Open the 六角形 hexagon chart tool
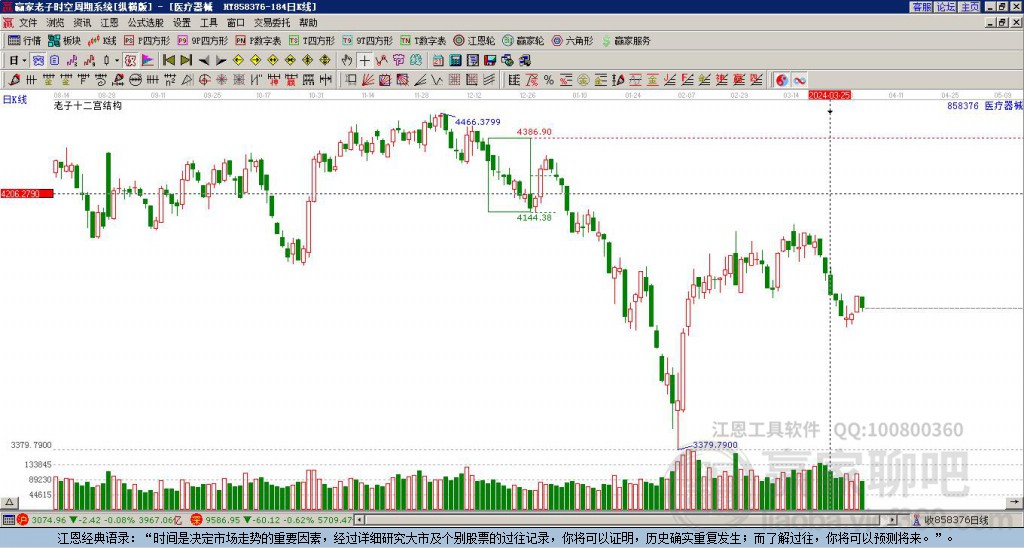The image size is (1024, 548). click(x=573, y=40)
